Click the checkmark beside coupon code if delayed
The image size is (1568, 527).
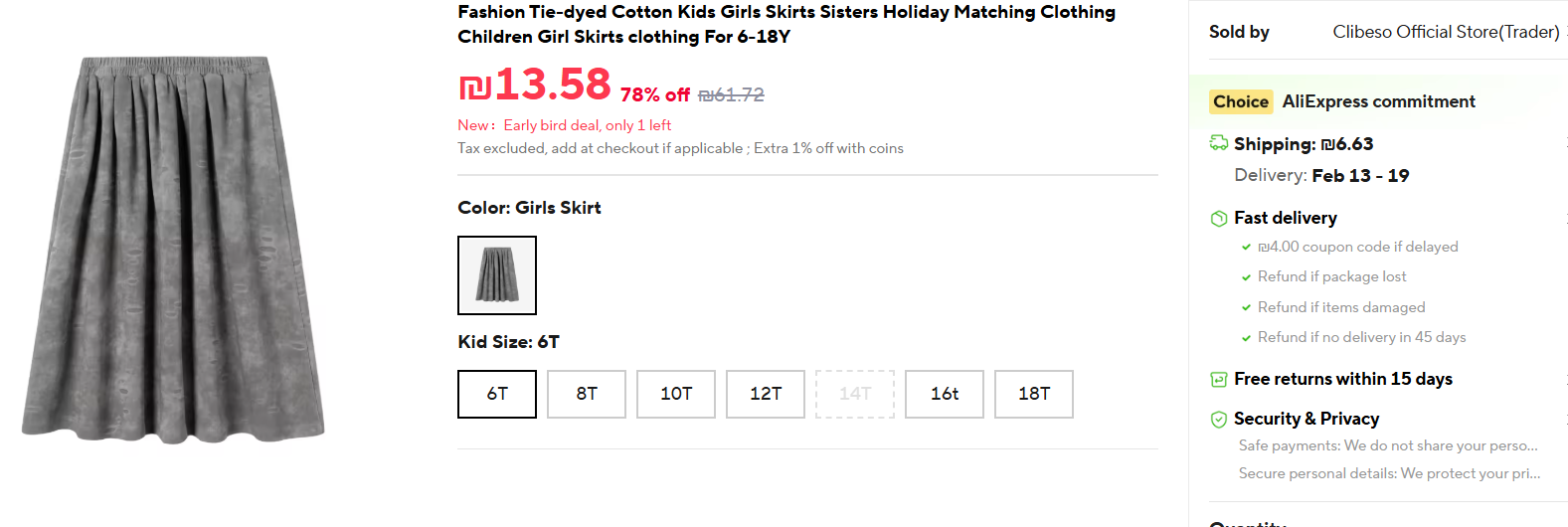pos(1246,247)
